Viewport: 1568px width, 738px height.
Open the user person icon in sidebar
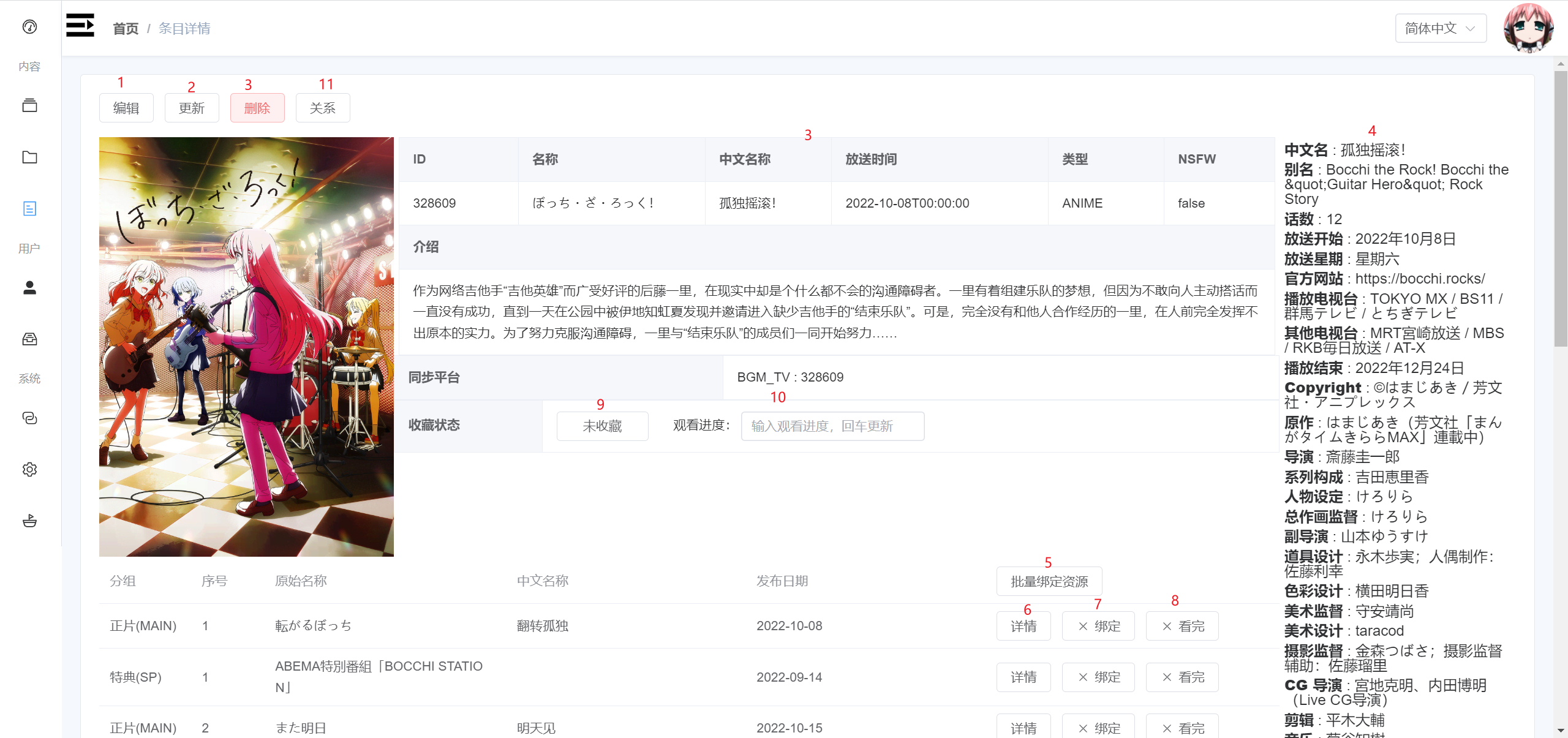pyautogui.click(x=29, y=287)
